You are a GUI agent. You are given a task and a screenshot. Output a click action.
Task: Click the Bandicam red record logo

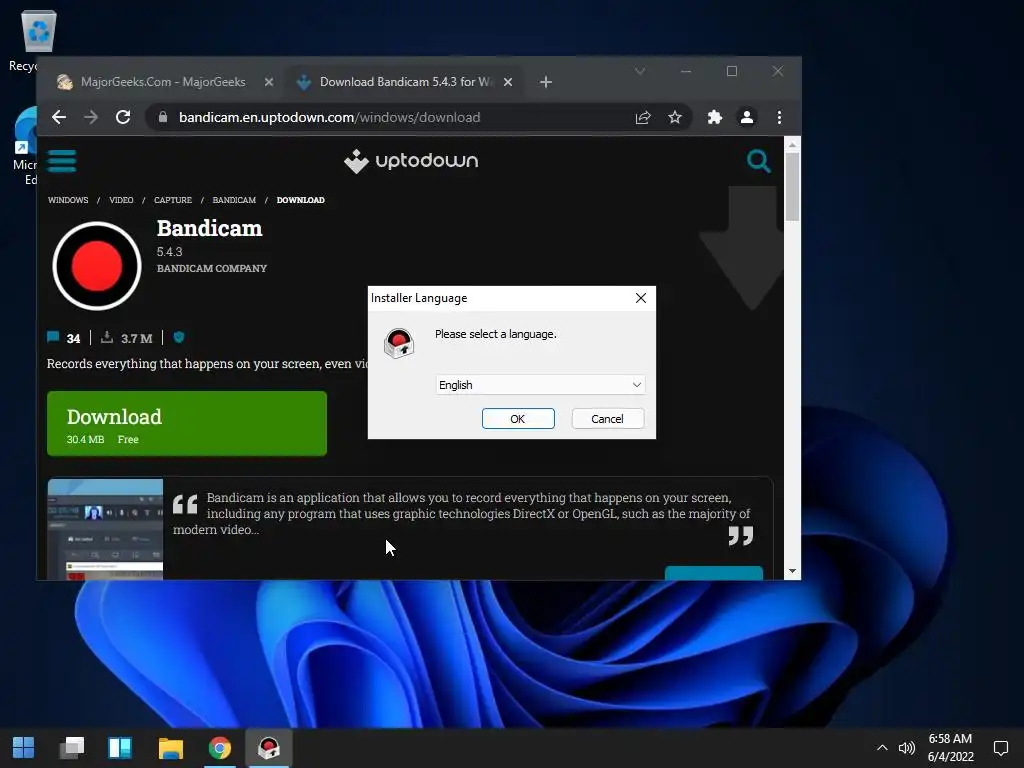point(97,266)
